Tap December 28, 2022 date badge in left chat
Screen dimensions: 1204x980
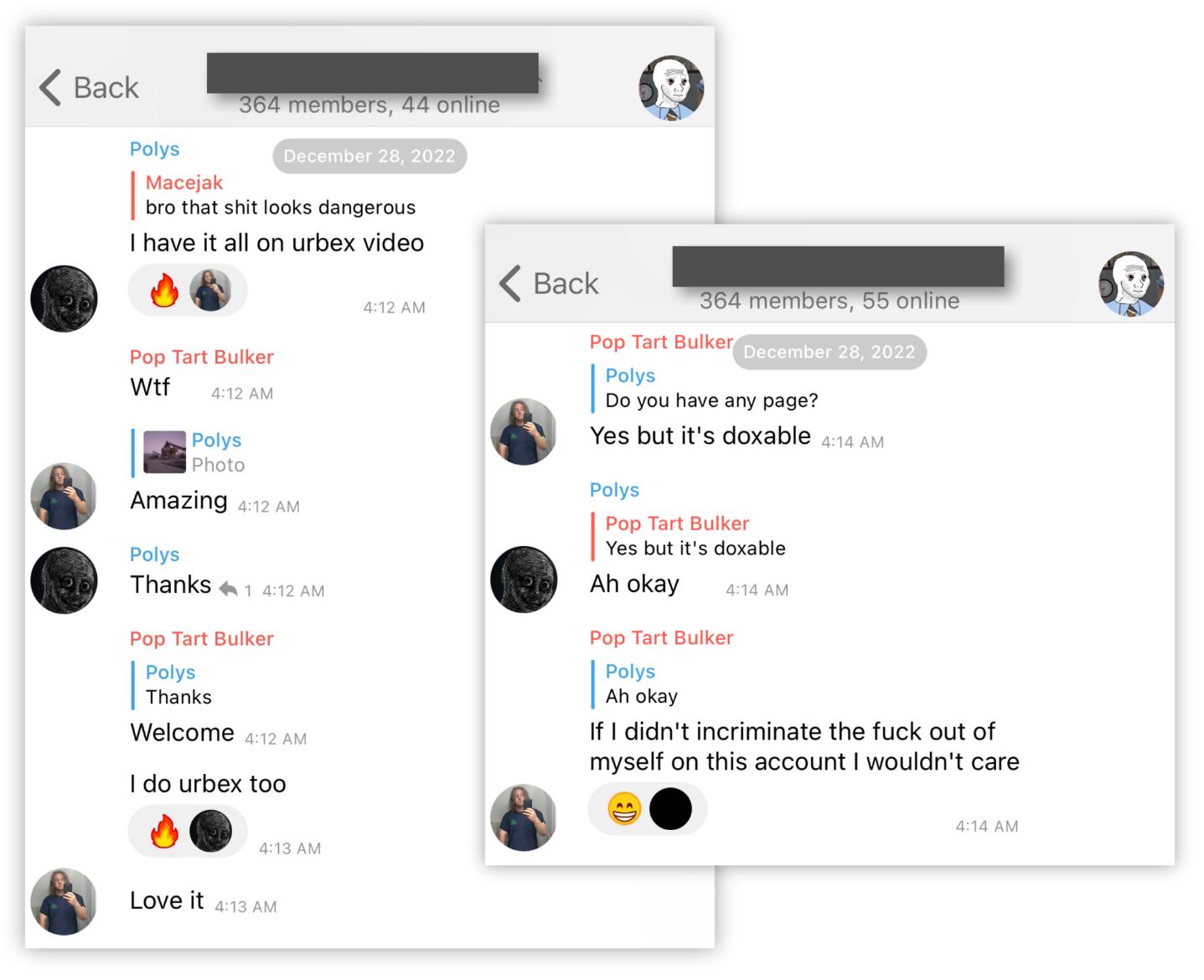pos(369,156)
